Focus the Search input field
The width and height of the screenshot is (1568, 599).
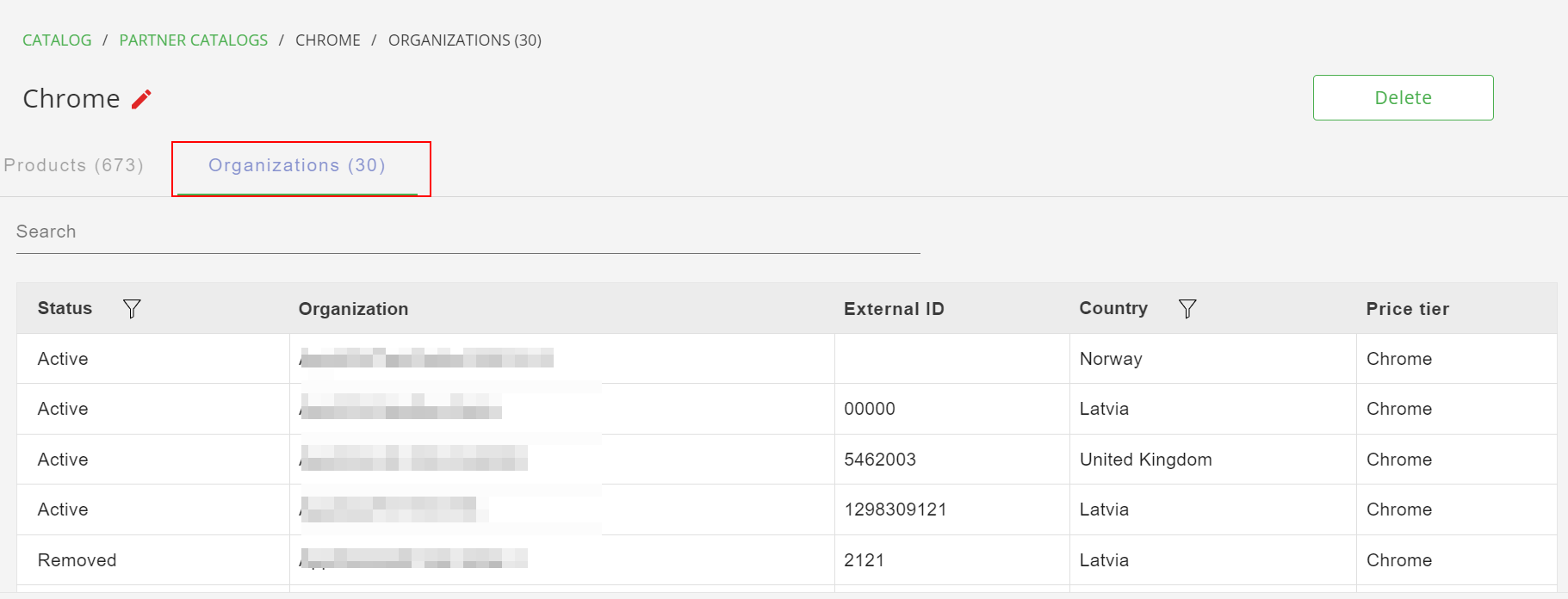468,232
